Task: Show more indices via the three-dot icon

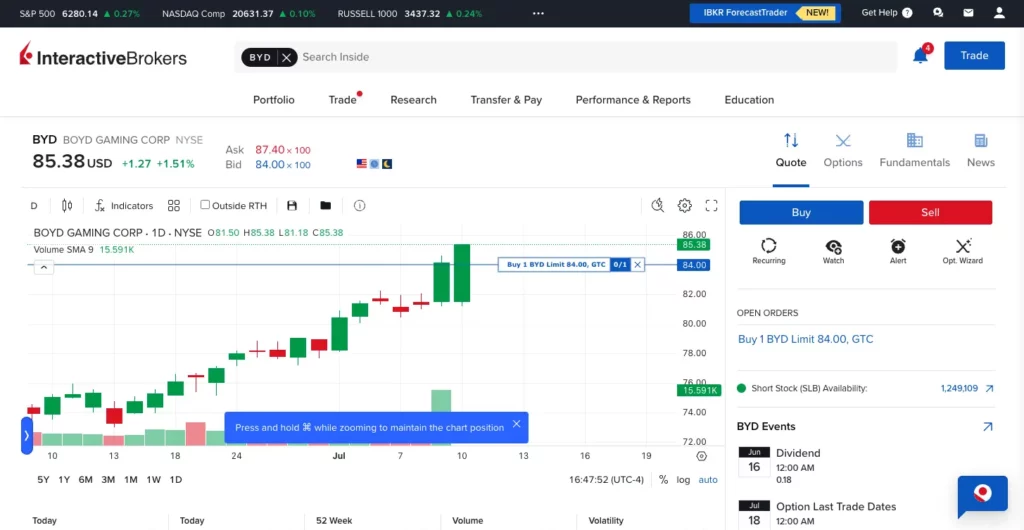Action: 538,13
